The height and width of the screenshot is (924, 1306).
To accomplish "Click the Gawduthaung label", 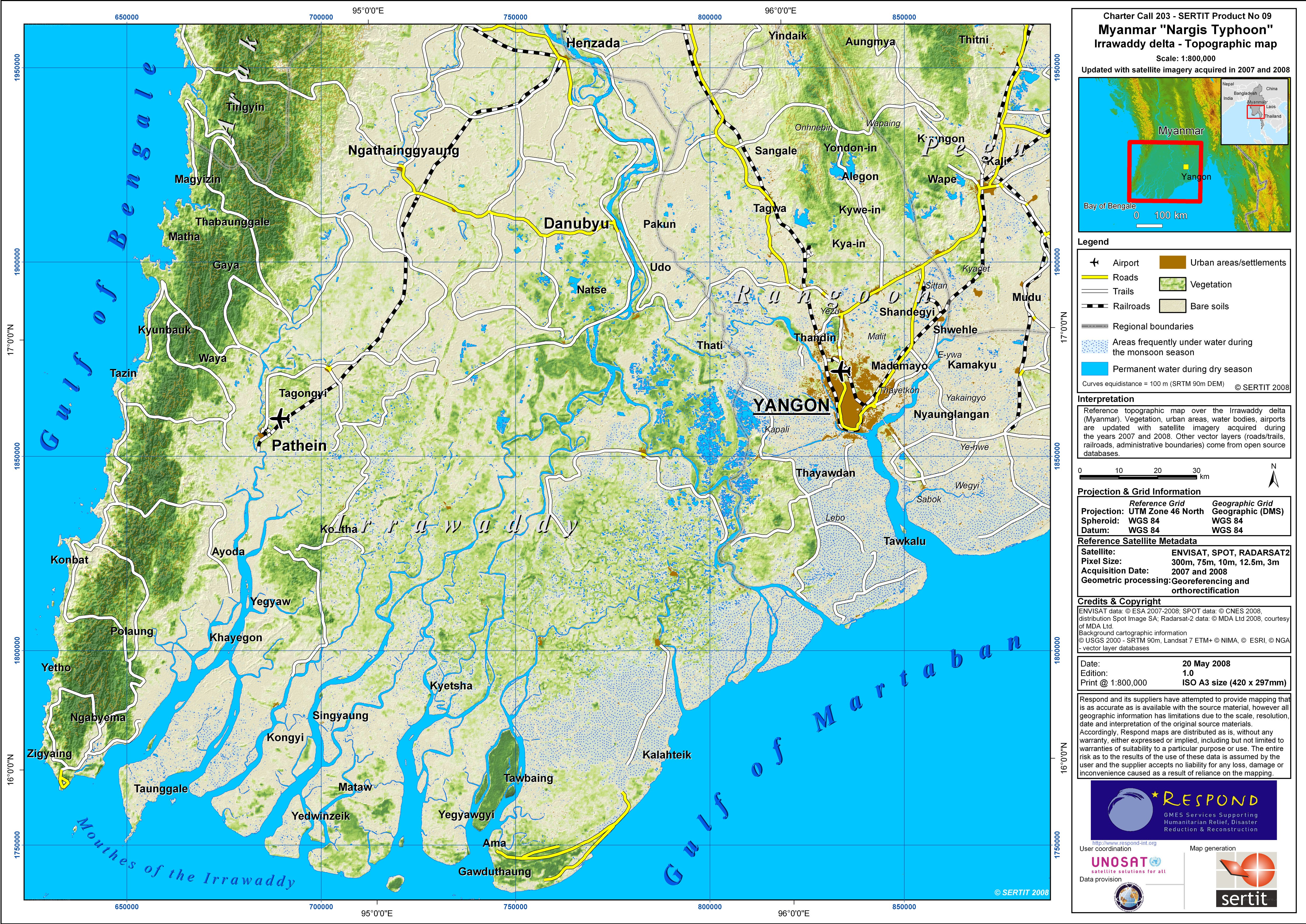I will pyautogui.click(x=495, y=871).
